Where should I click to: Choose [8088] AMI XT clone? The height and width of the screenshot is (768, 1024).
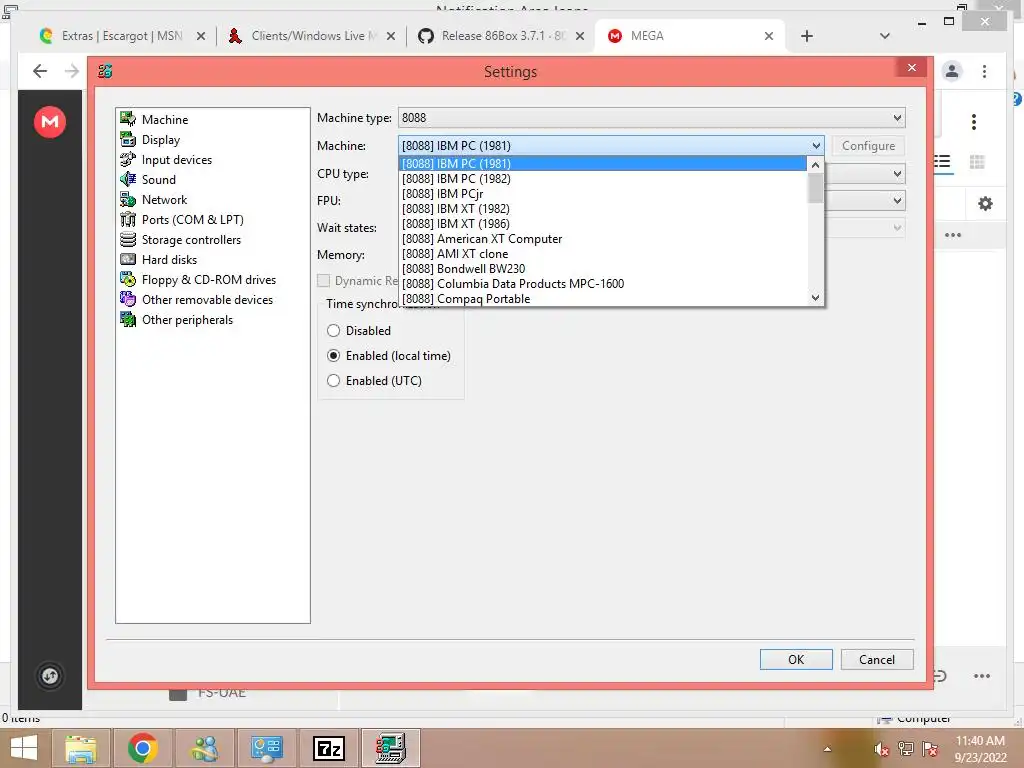click(x=603, y=253)
